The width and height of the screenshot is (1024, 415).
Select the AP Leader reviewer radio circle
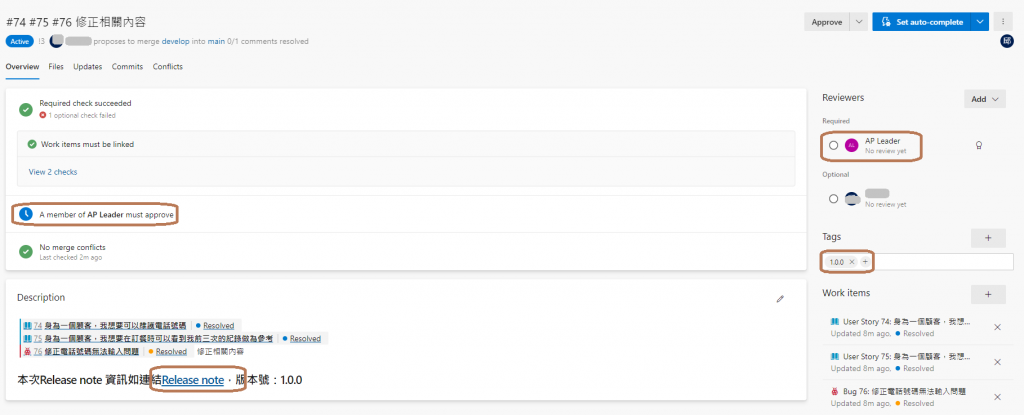point(833,145)
